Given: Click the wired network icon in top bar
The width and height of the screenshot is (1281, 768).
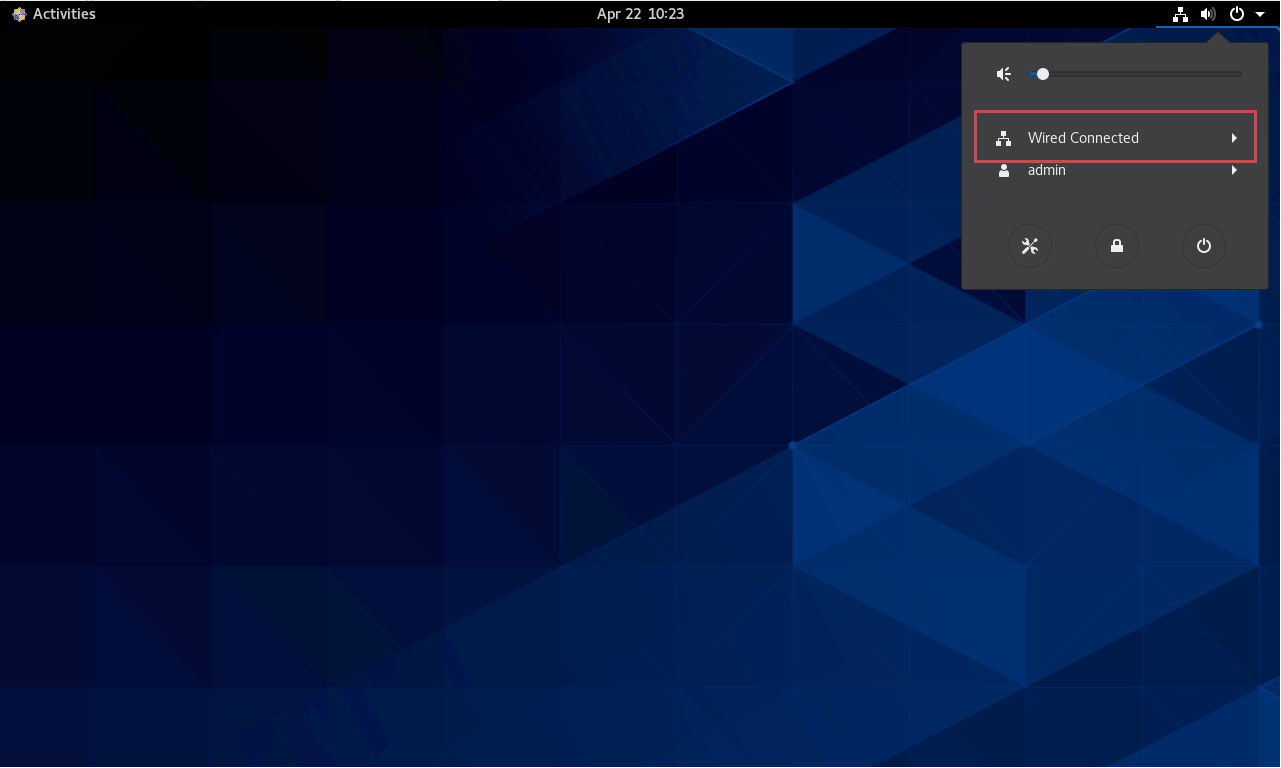Looking at the screenshot, I should tap(1181, 14).
